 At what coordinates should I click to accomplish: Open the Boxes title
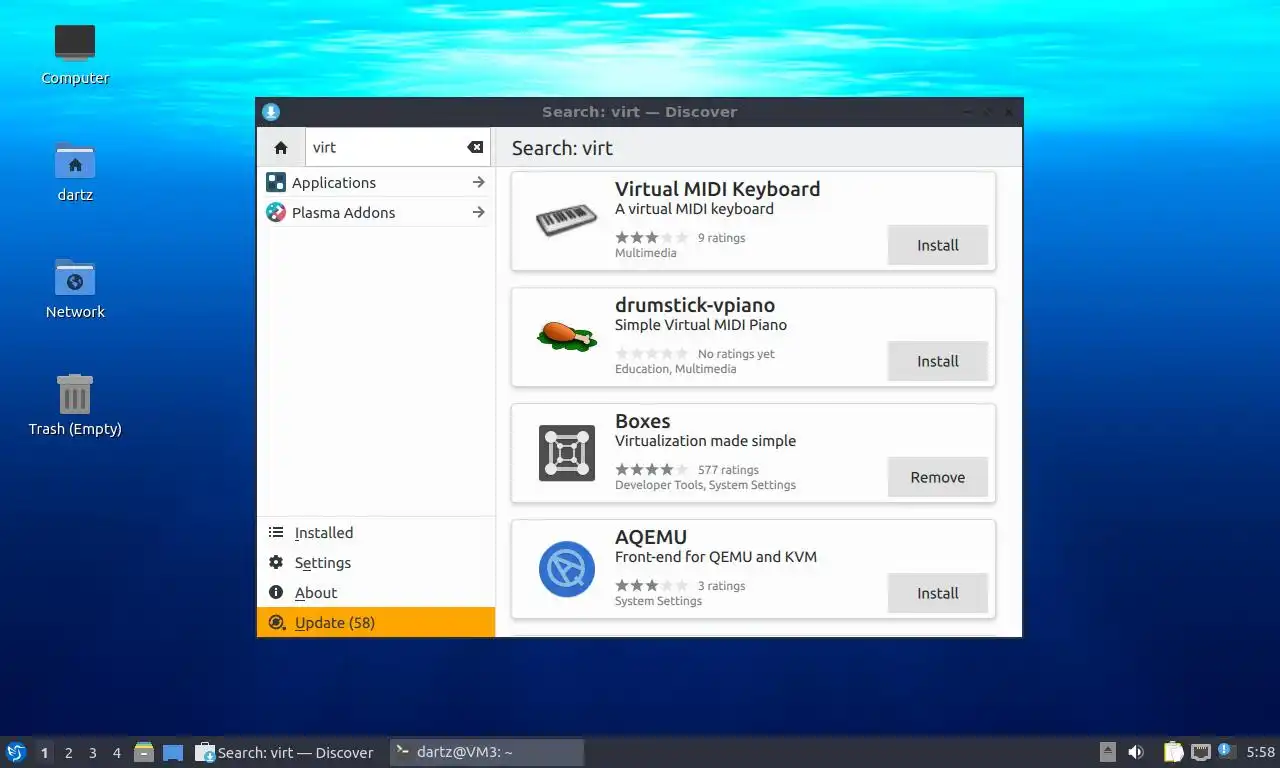[643, 421]
